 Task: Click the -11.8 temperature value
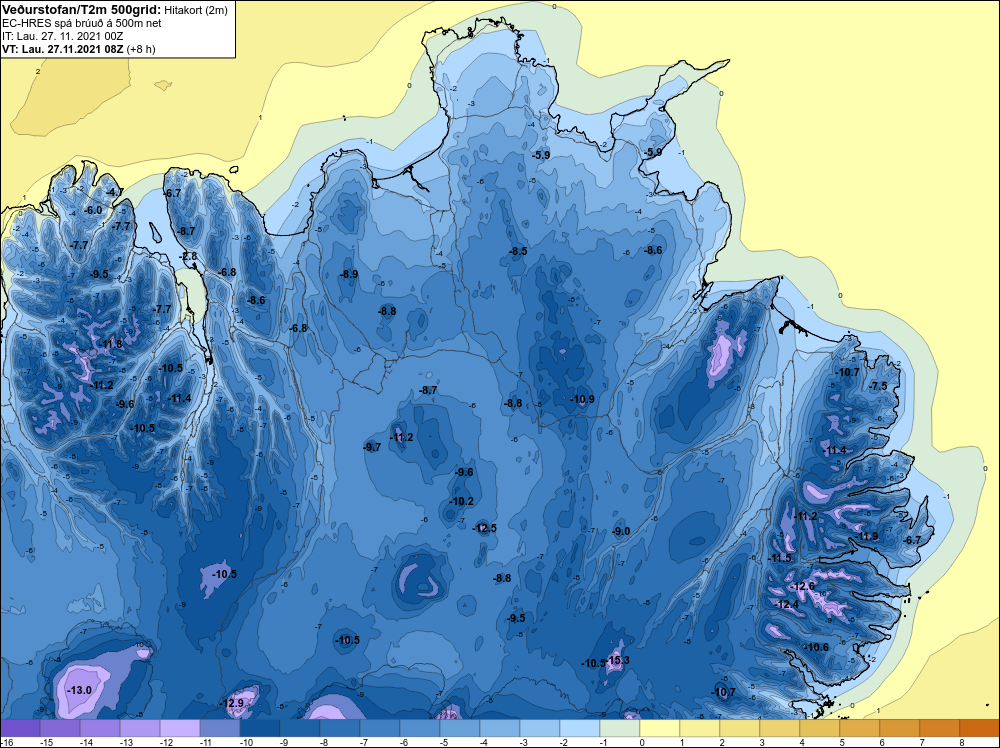point(110,344)
